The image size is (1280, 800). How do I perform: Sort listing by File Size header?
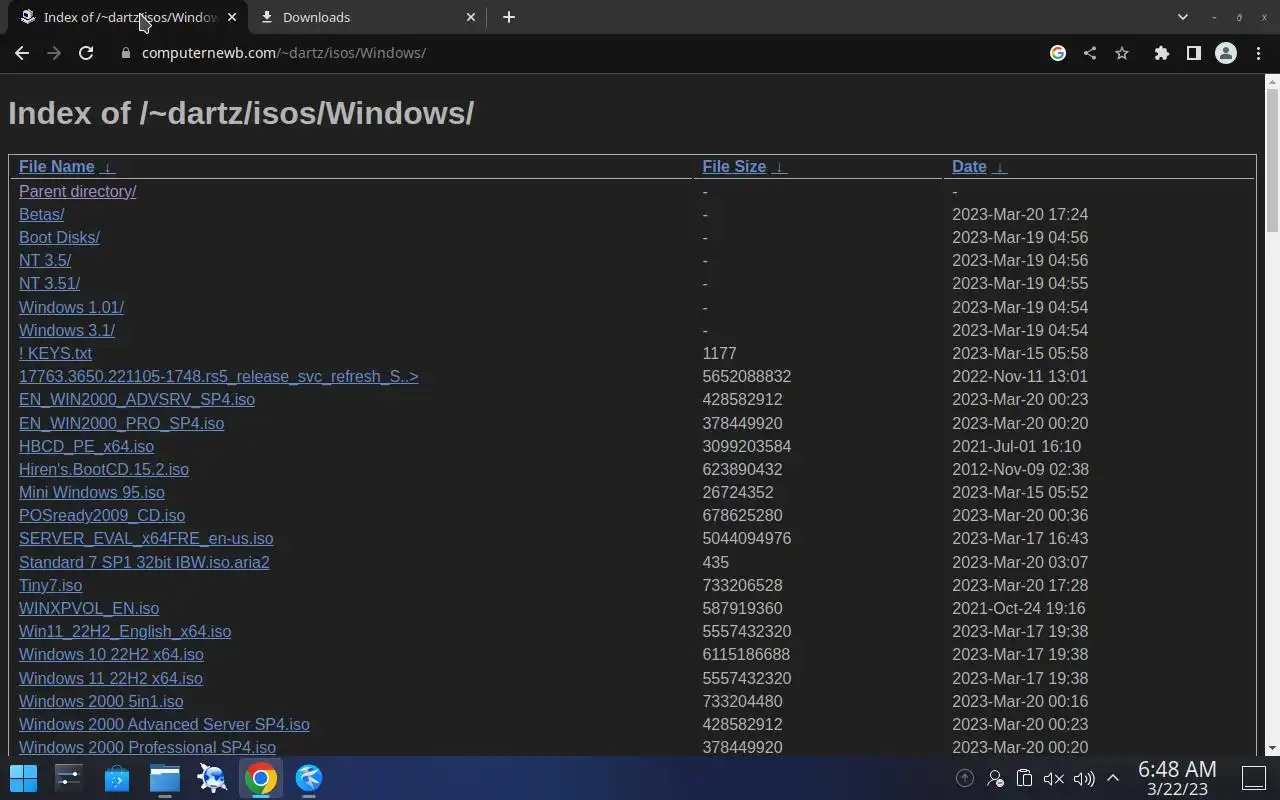[734, 167]
